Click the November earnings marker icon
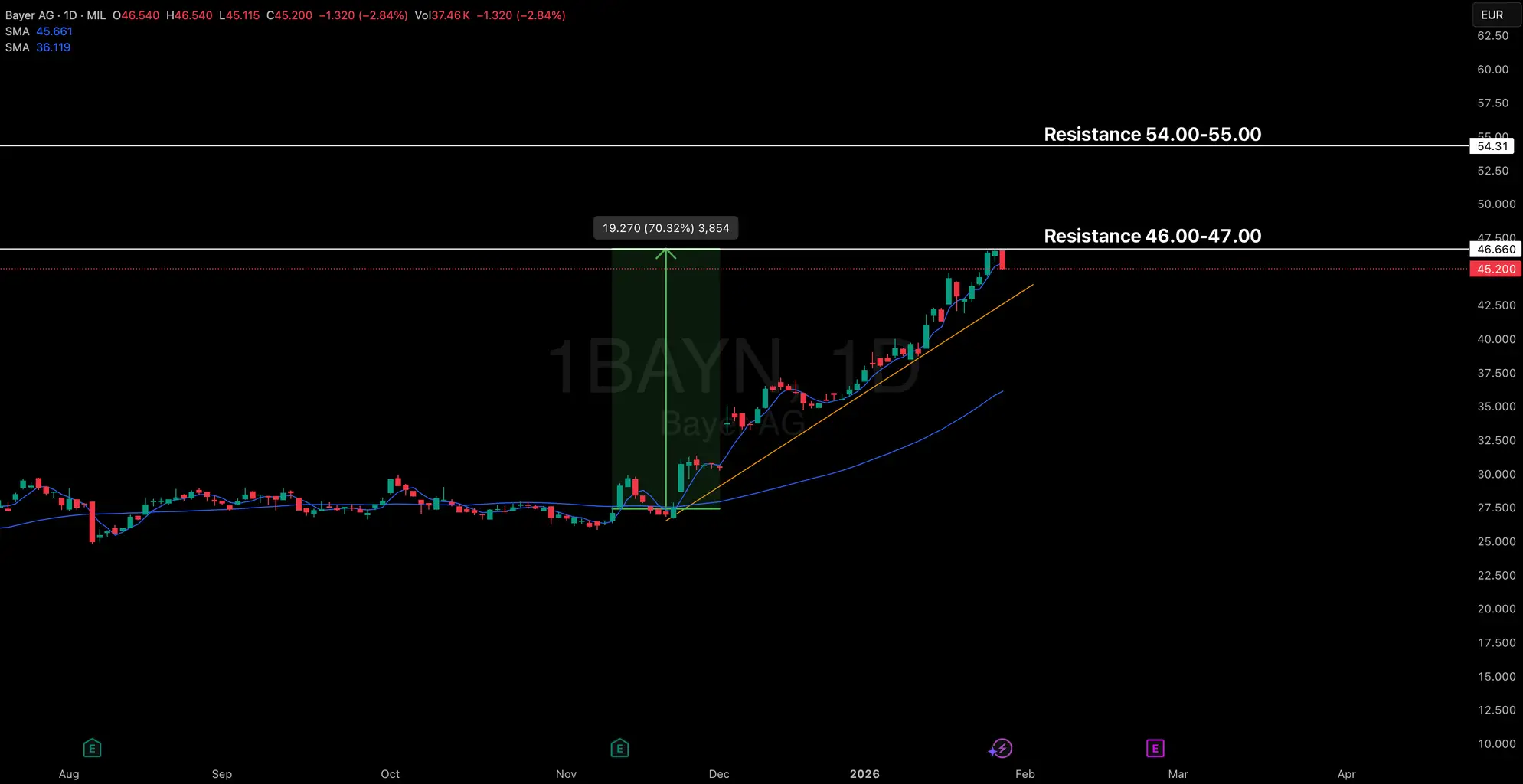 (619, 748)
